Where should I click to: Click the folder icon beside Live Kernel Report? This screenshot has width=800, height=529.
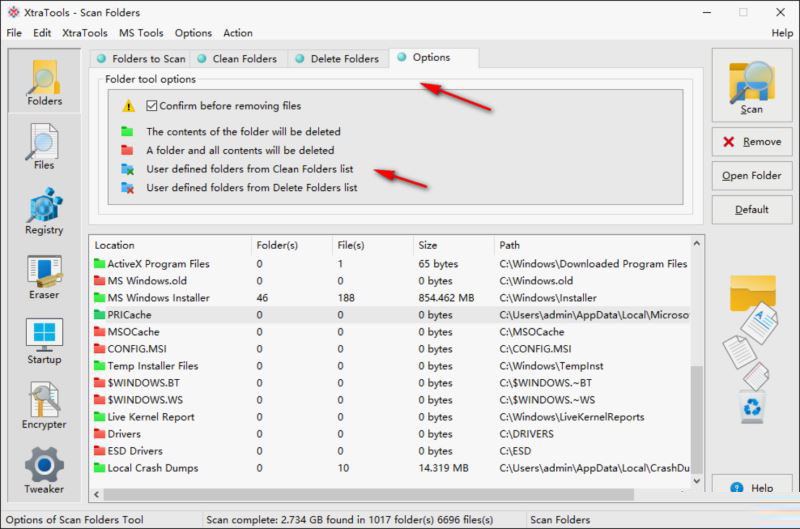pos(99,417)
